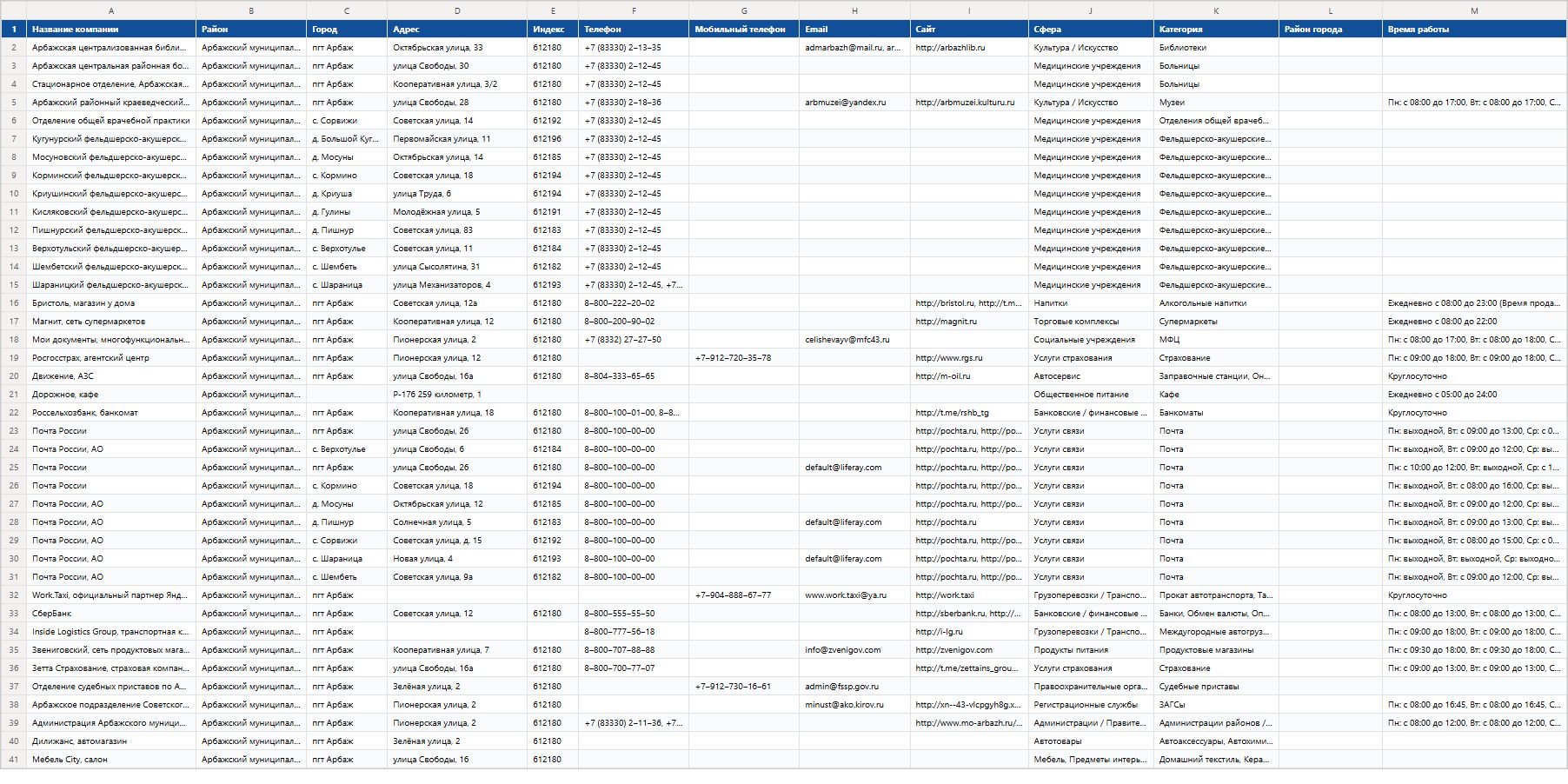Select the 'Торговые комплексы' sphere cell
Screen dimensions: 1568x784
click(1091, 322)
